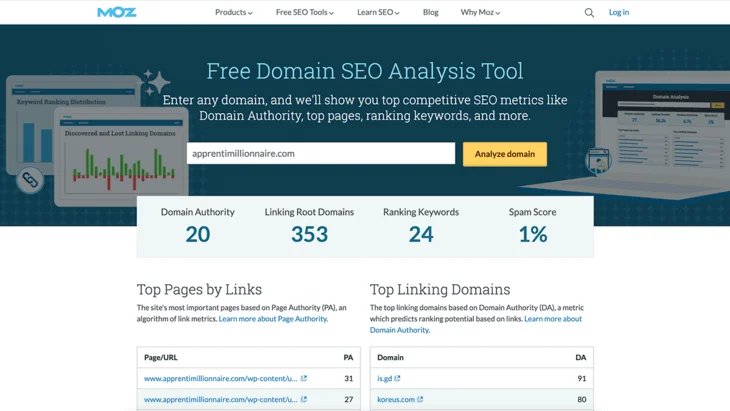
Task: Open external link icon for PA 31 row
Action: (x=304, y=378)
